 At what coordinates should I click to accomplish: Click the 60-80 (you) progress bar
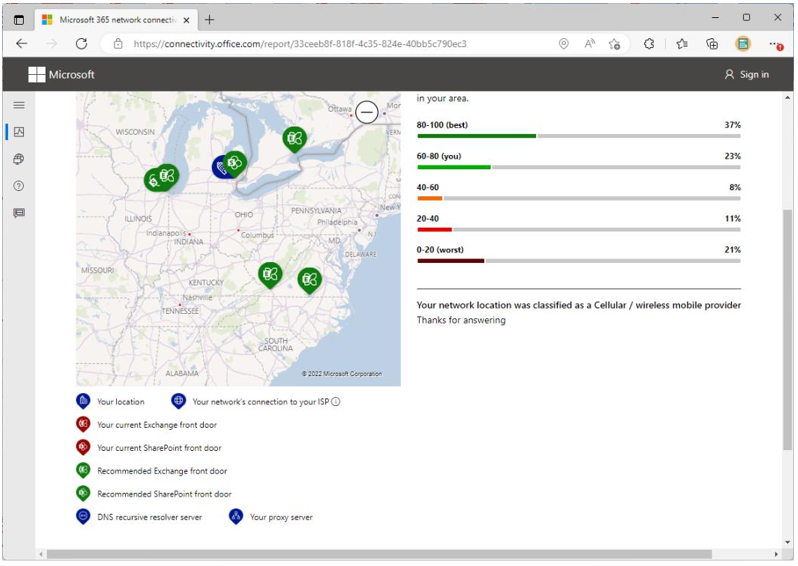[579, 167]
